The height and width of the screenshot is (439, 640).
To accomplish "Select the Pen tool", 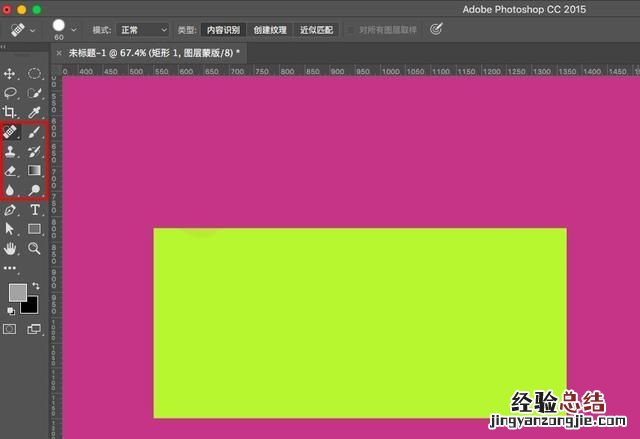I will pos(10,210).
